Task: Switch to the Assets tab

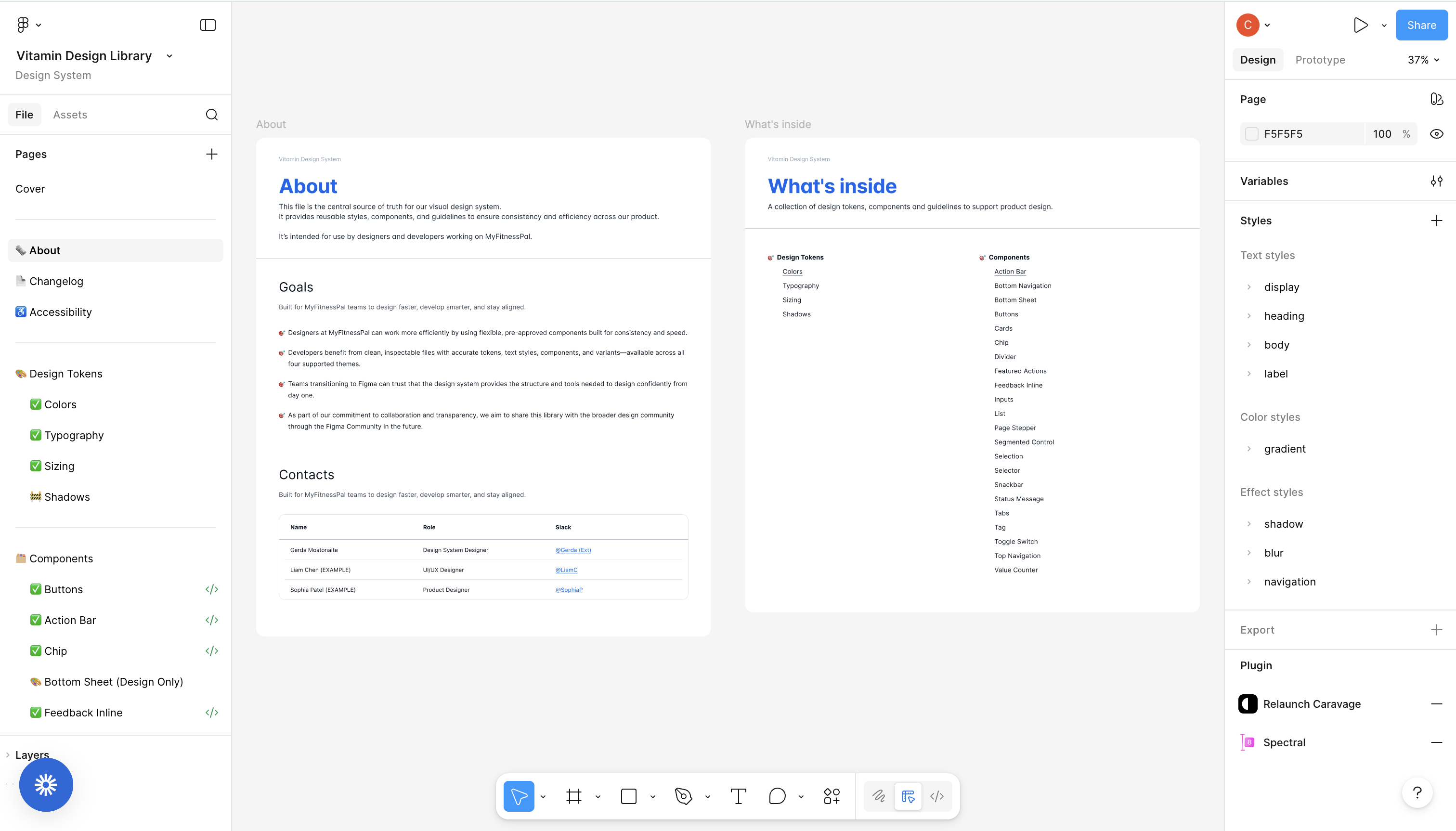Action: (x=70, y=114)
